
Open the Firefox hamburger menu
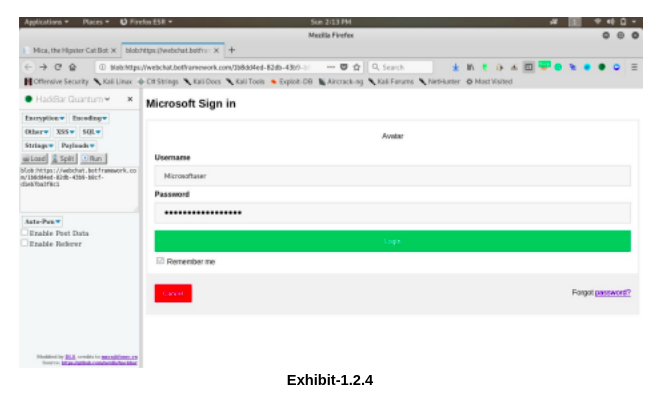pyautogui.click(x=634, y=67)
